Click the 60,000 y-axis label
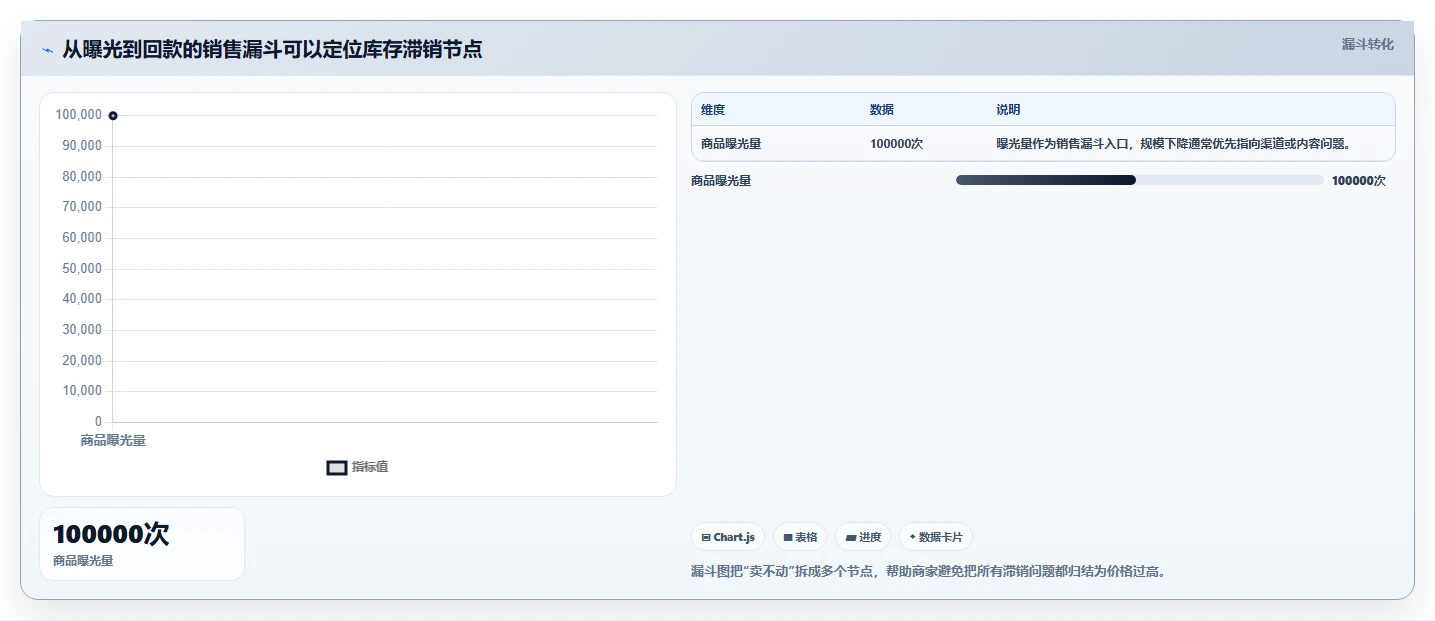1435x621 pixels. point(82,238)
